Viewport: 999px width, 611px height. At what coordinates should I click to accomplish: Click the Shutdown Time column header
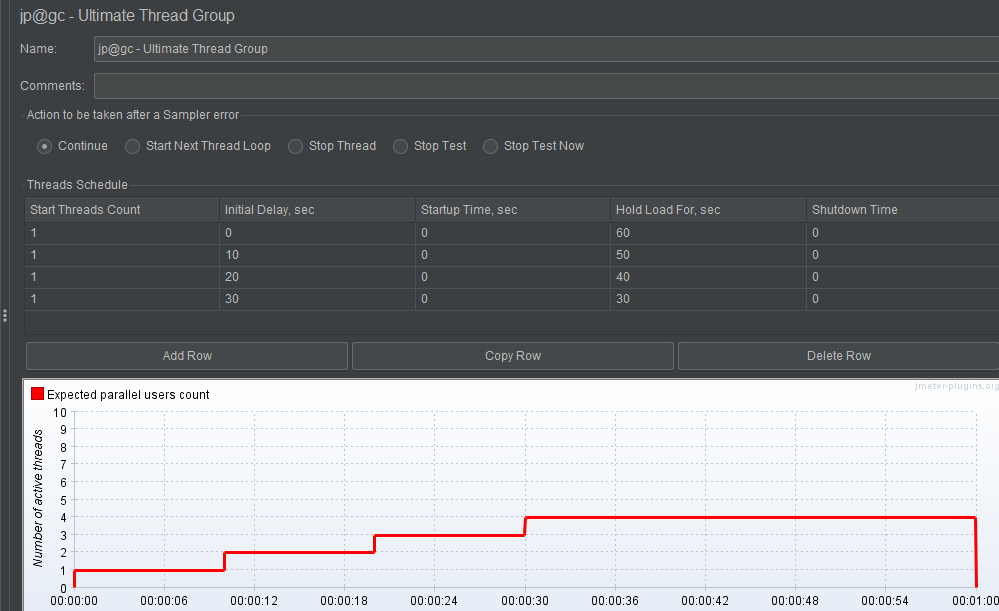(903, 210)
